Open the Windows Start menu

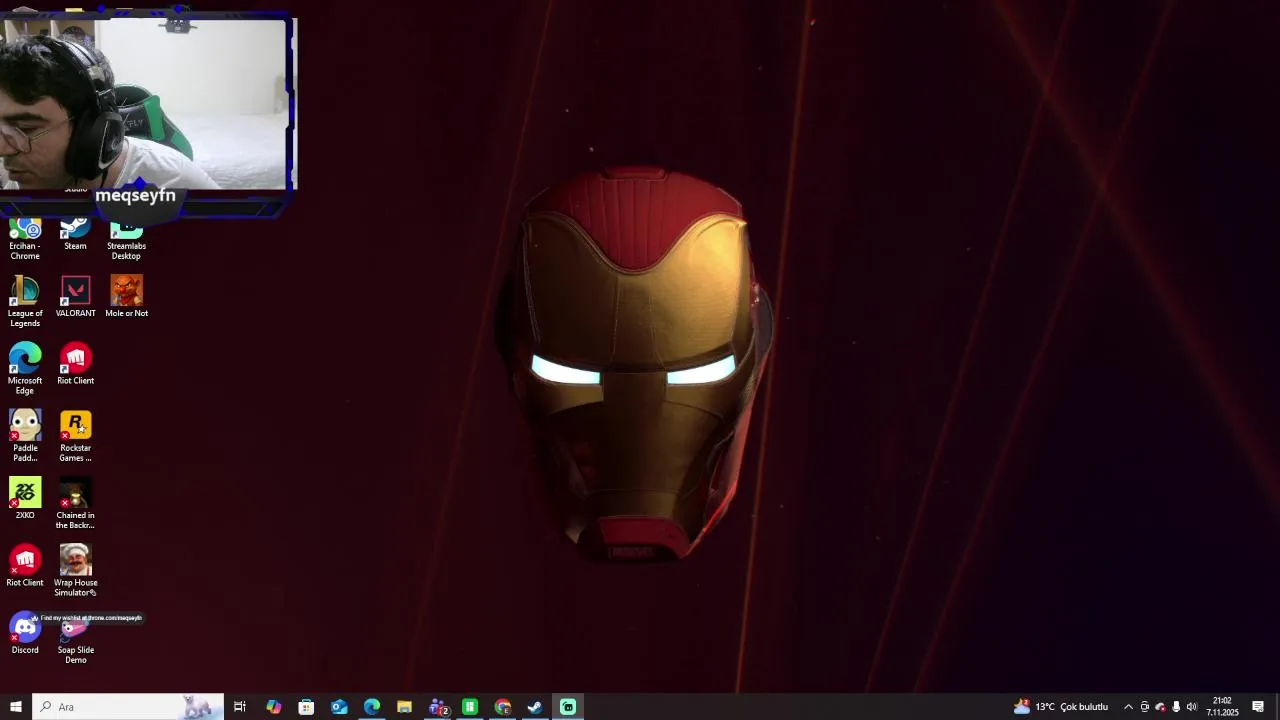tap(16, 707)
